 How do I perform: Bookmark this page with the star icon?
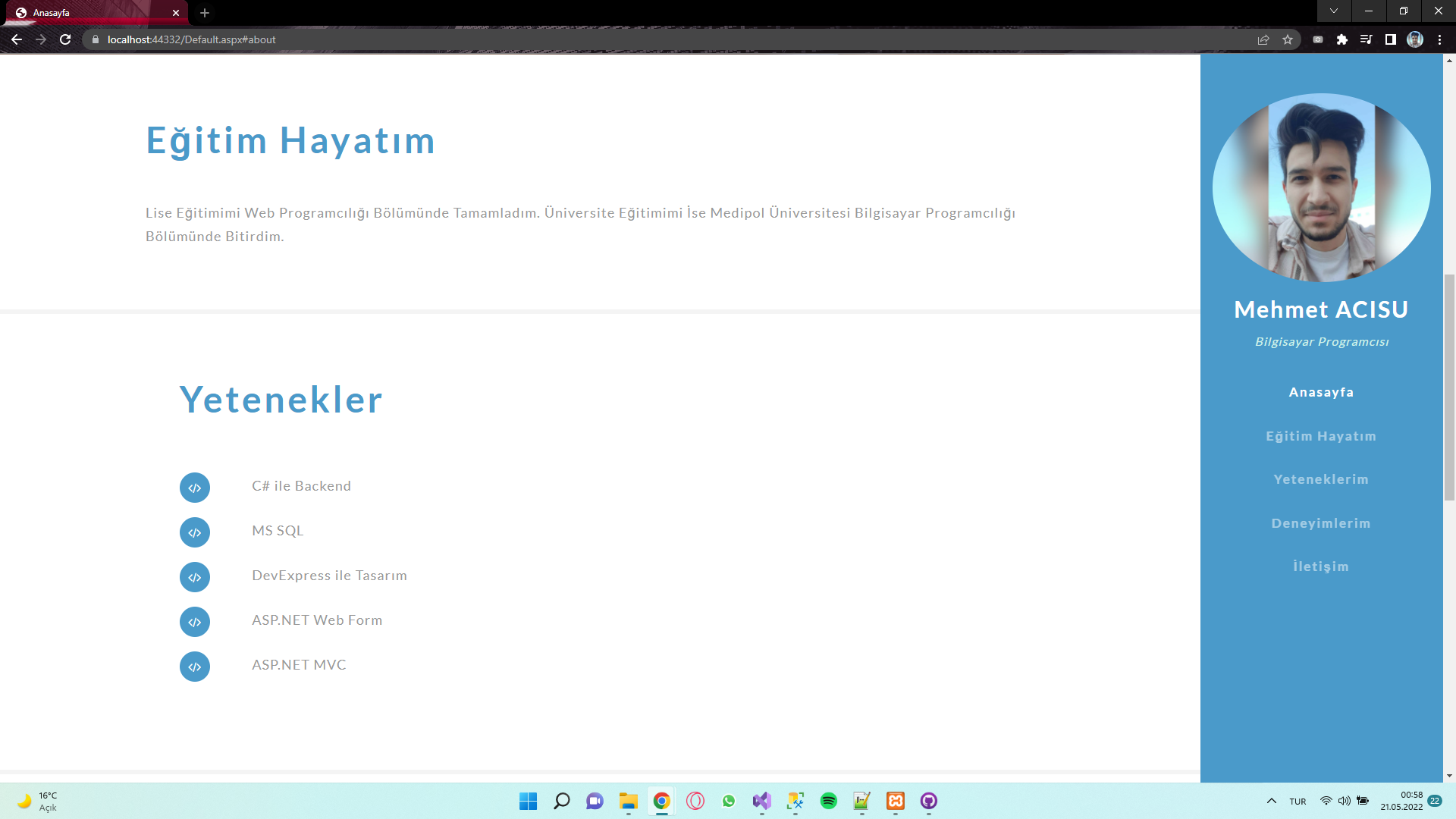click(1288, 39)
